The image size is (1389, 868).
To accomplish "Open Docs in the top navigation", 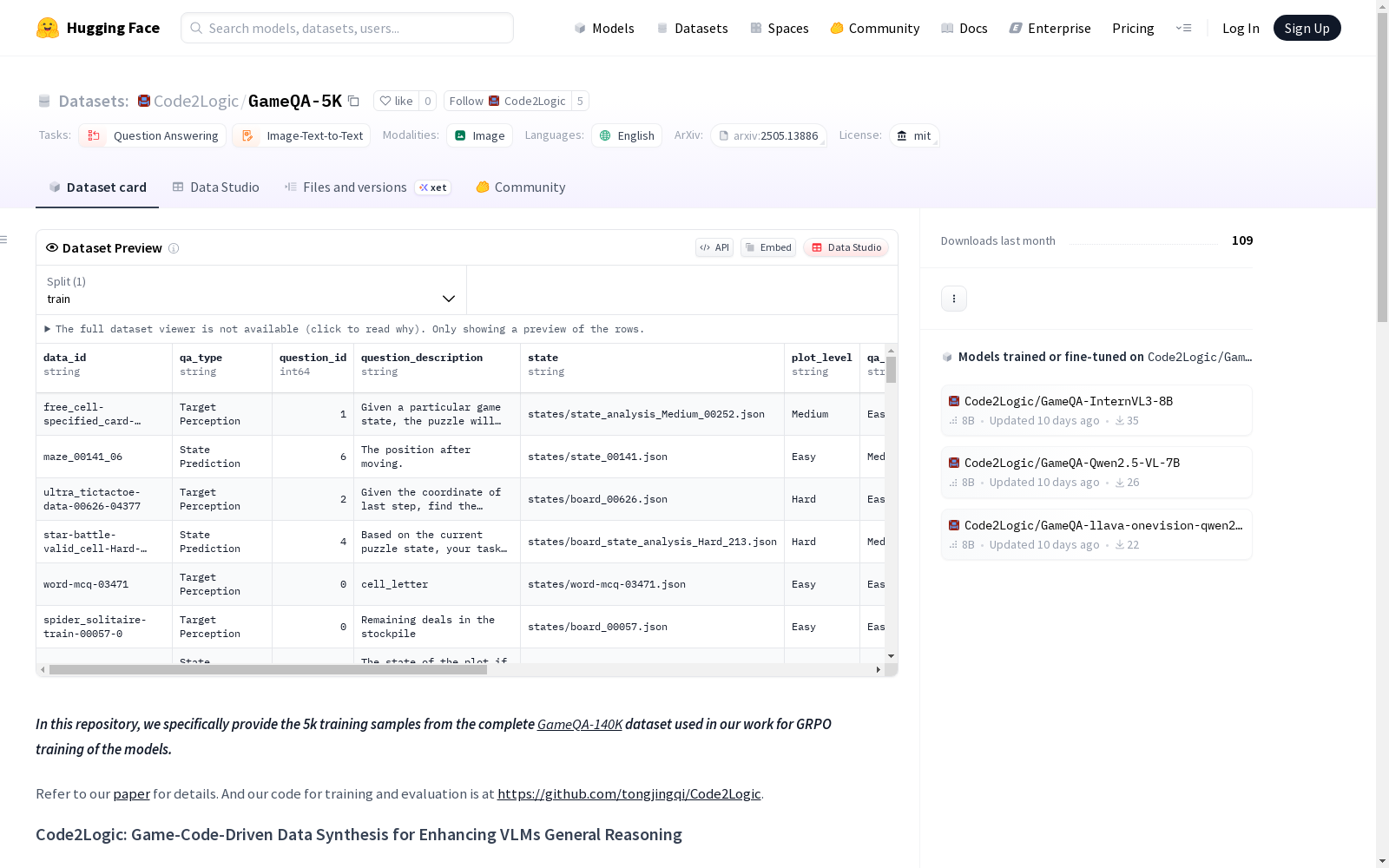I will coord(964,28).
